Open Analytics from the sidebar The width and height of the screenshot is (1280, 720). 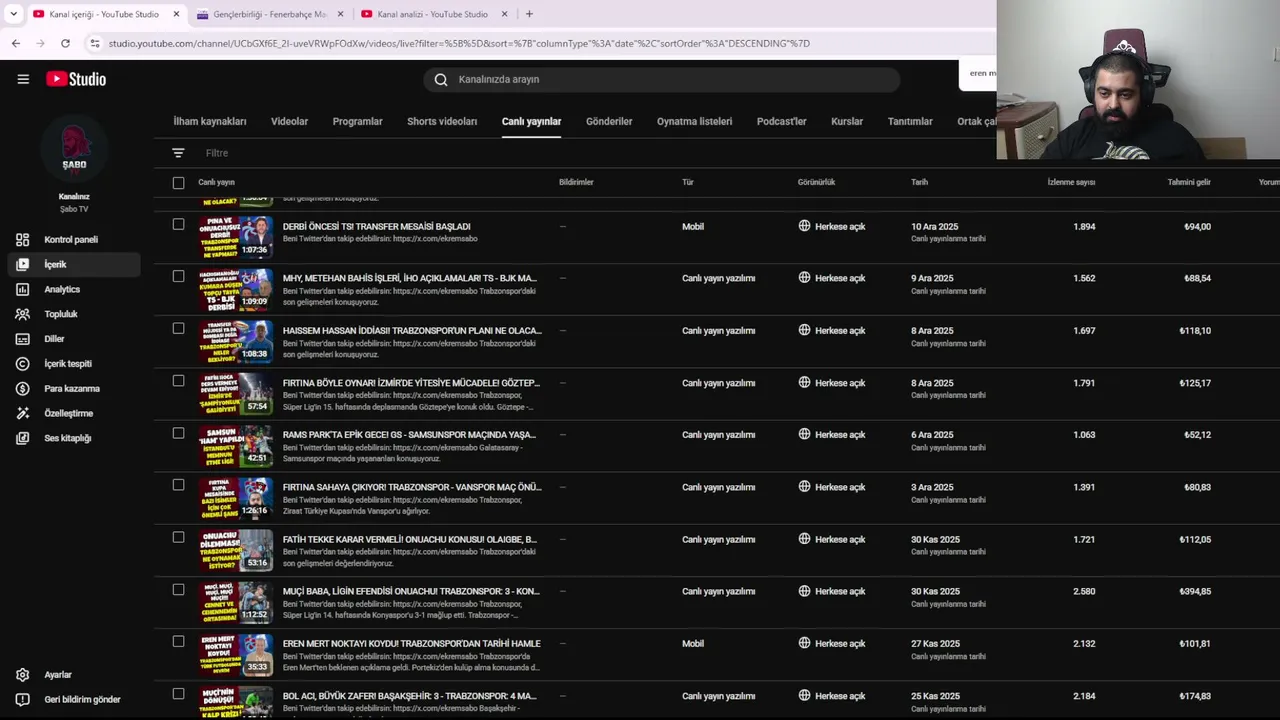62,290
